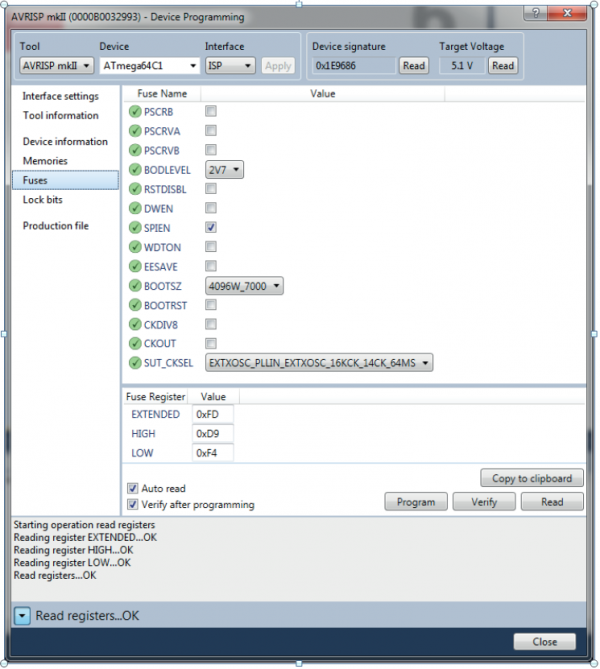Open the Tool dropdown showing AVRISP mkII
This screenshot has width=600, height=669.
click(57, 66)
